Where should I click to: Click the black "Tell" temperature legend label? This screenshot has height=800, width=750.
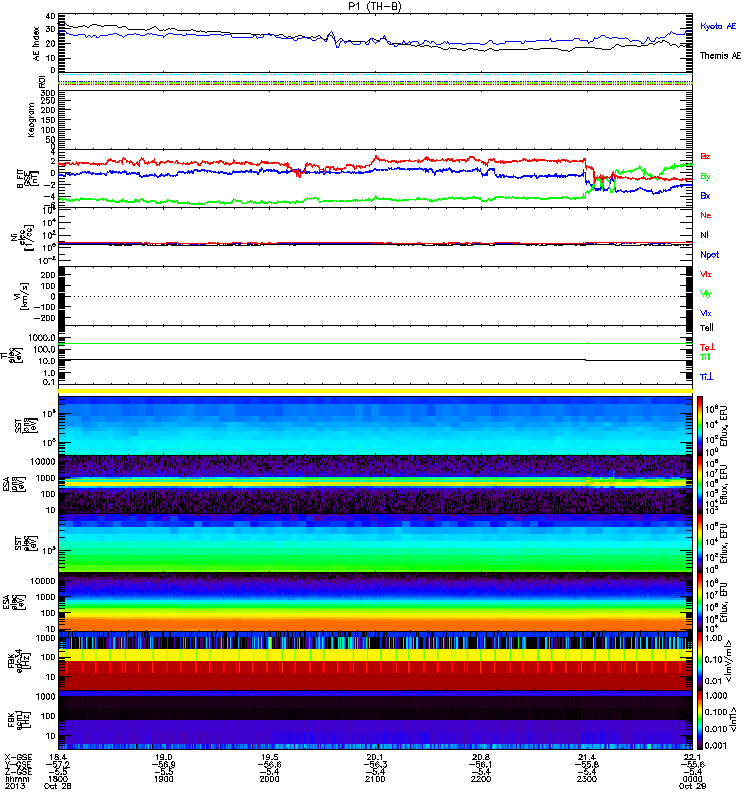(706, 328)
